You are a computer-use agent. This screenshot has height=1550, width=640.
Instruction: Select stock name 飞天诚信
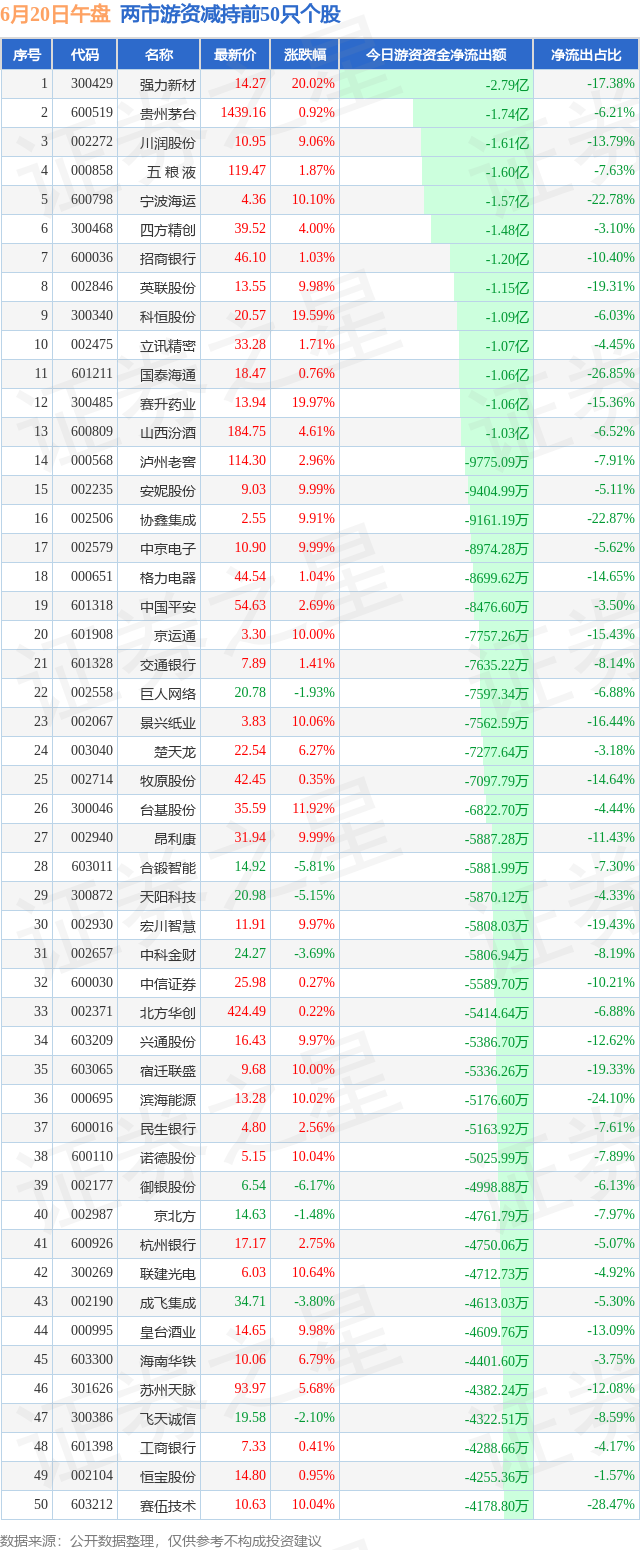click(168, 1418)
